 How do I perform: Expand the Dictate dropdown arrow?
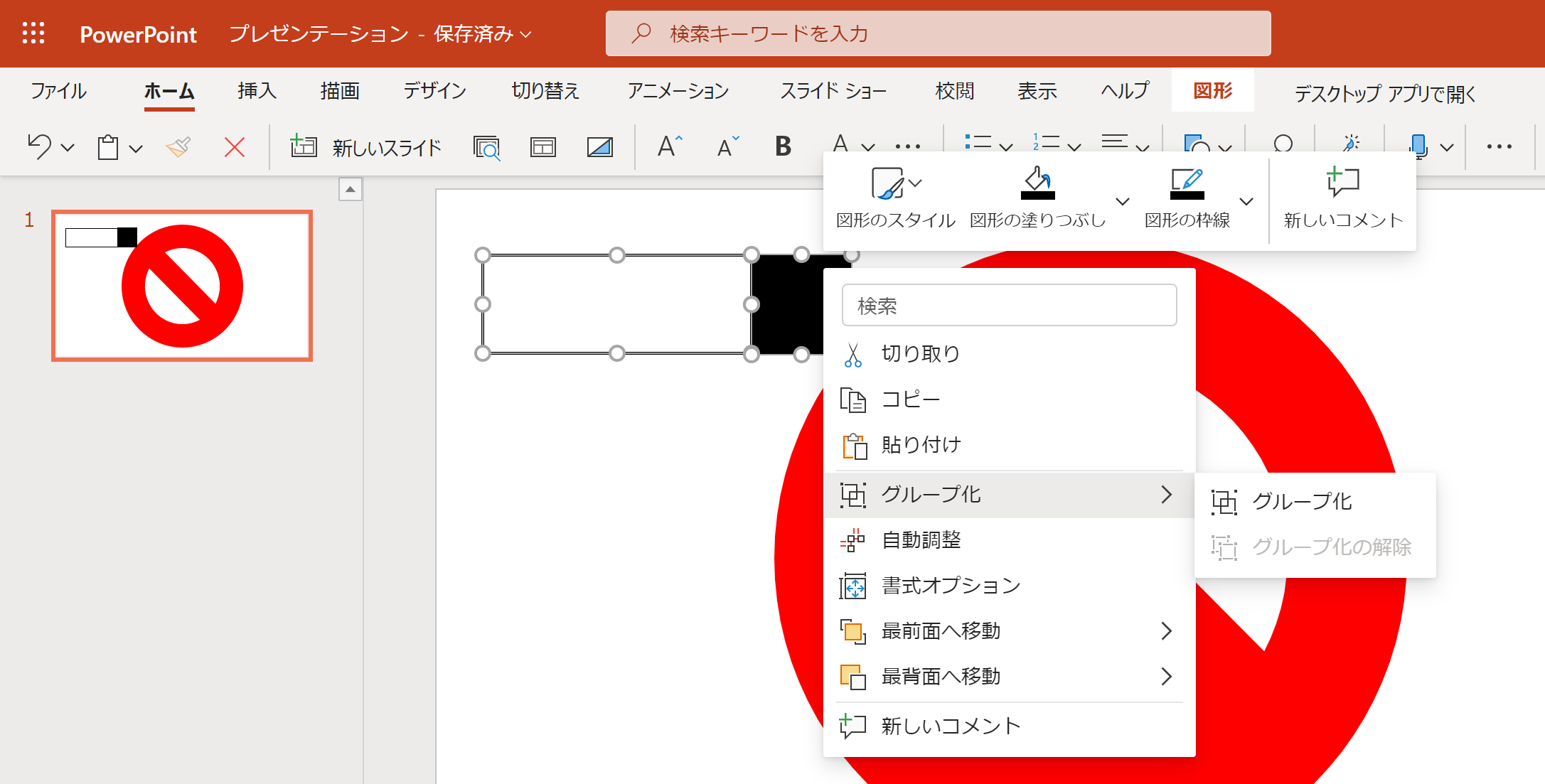pos(1447,147)
